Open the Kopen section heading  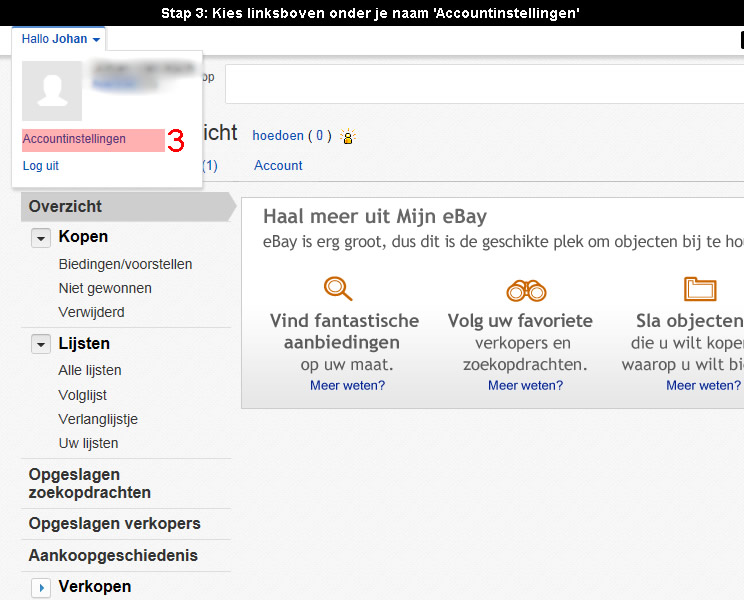point(83,237)
